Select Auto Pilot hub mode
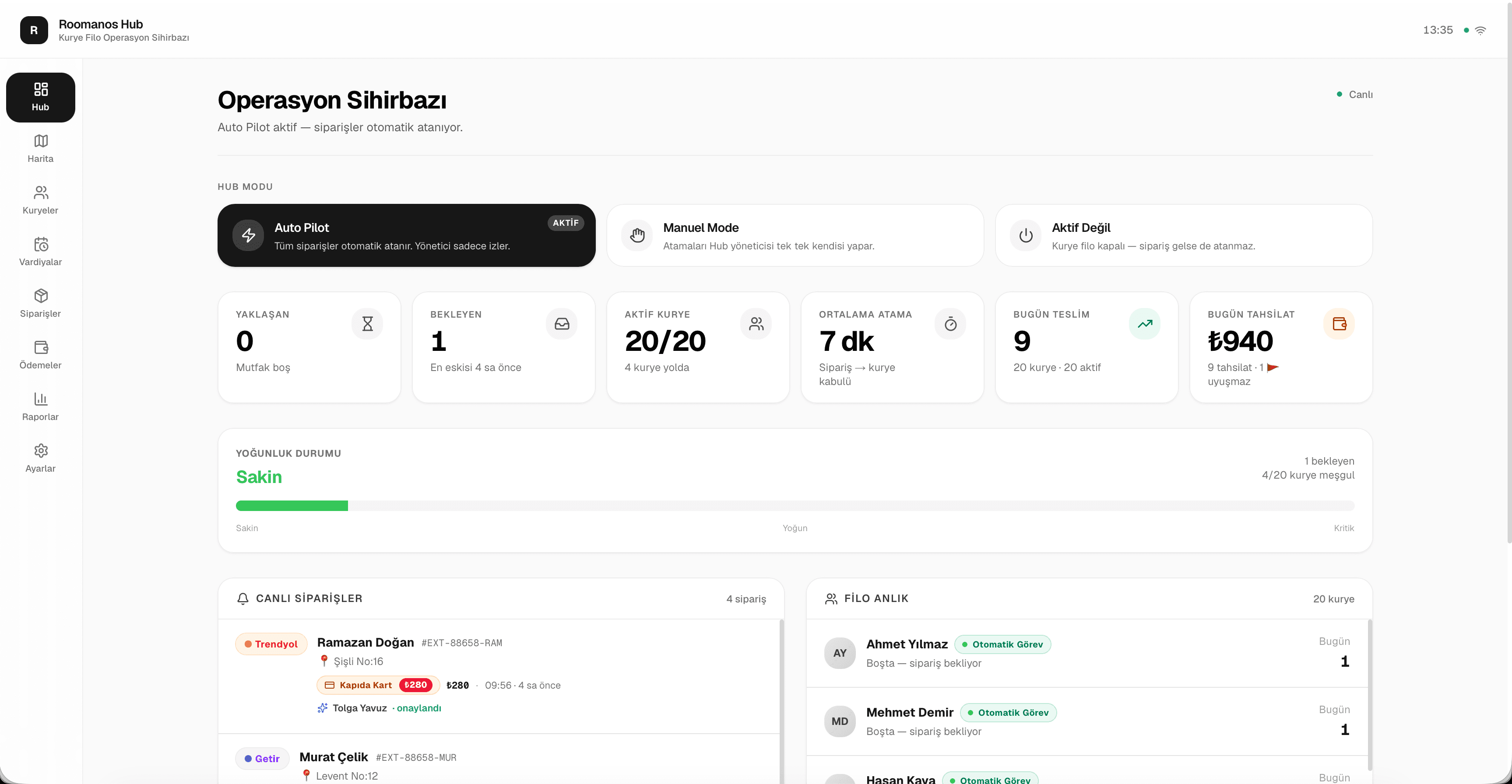 pos(406,235)
